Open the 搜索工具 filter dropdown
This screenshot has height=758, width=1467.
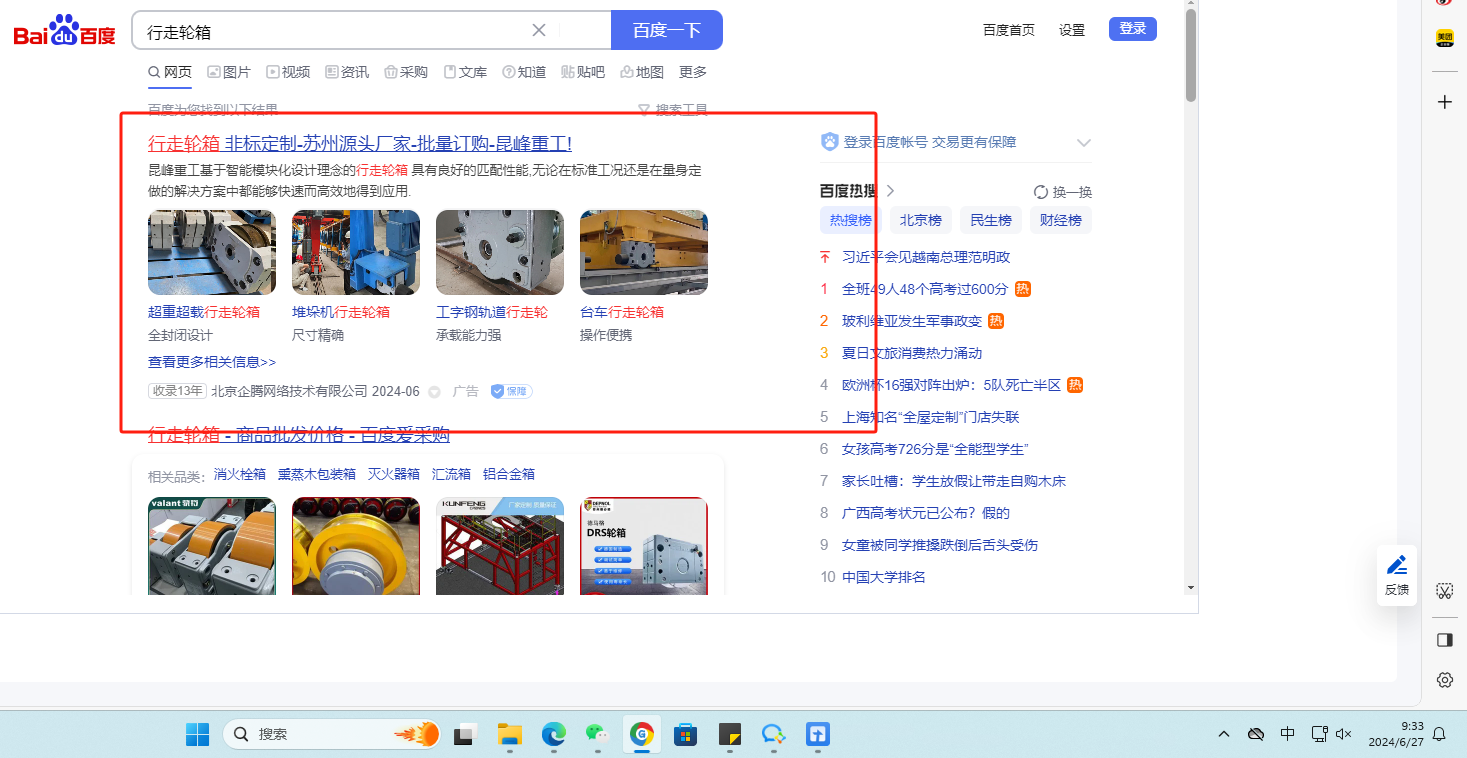tap(673, 109)
